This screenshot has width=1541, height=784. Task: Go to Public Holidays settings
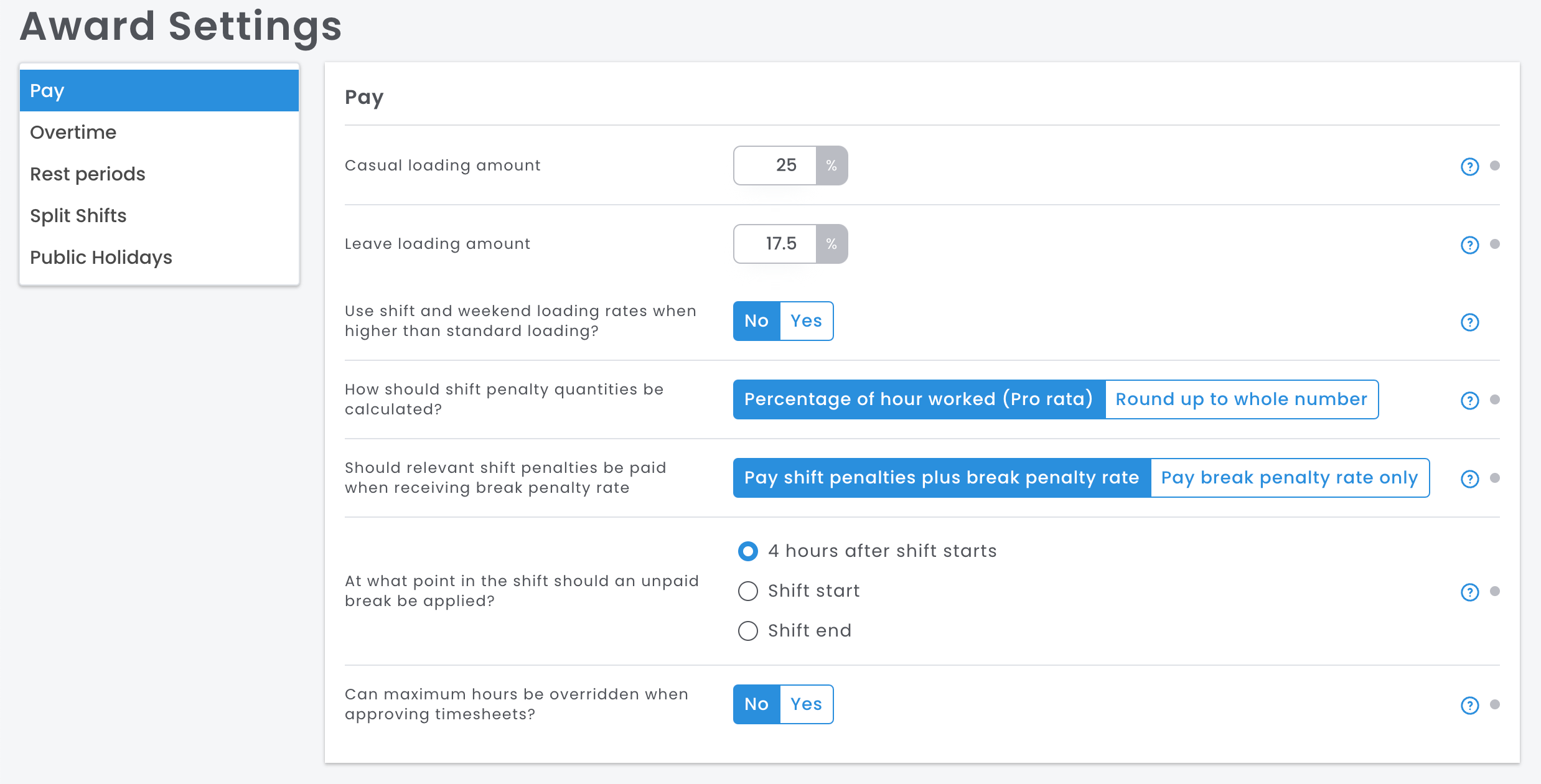[x=101, y=258]
